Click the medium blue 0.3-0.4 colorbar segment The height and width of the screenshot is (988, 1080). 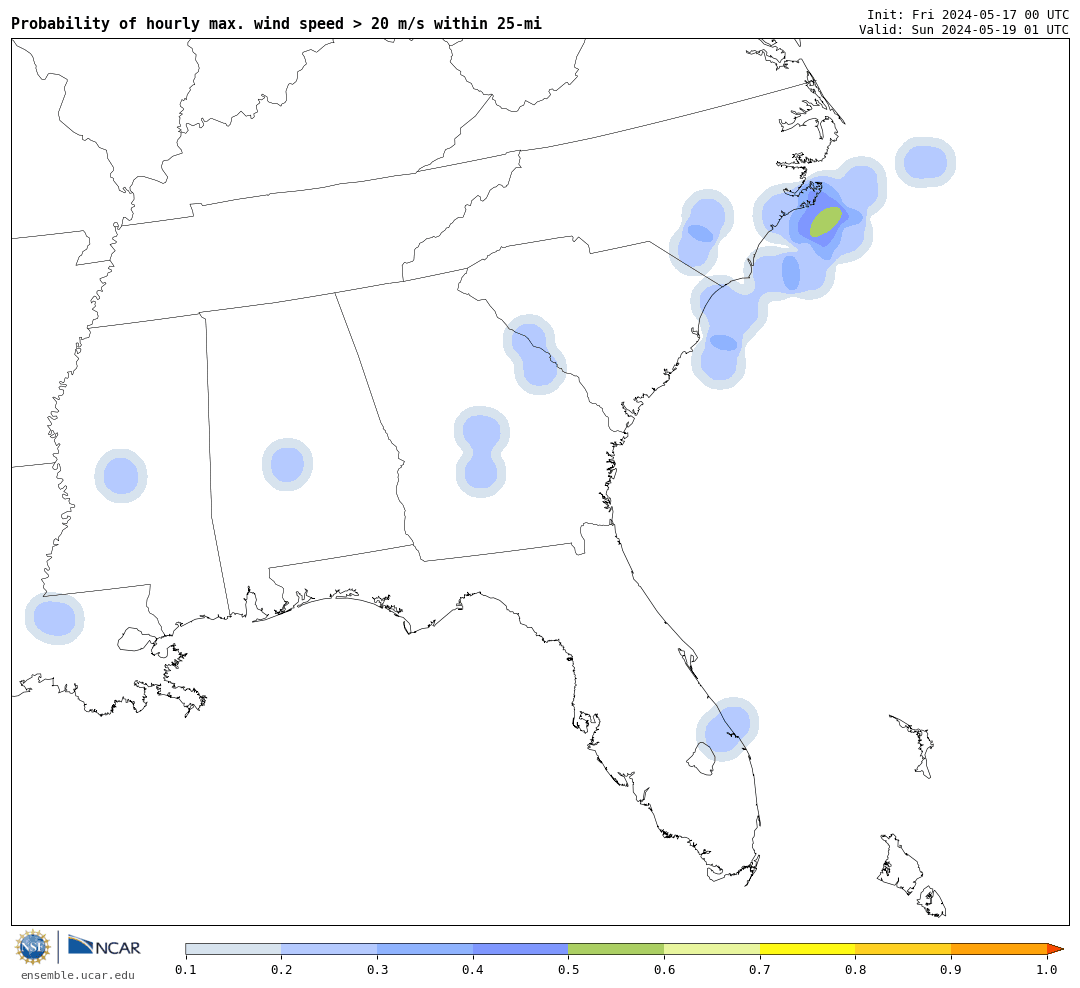pos(425,949)
